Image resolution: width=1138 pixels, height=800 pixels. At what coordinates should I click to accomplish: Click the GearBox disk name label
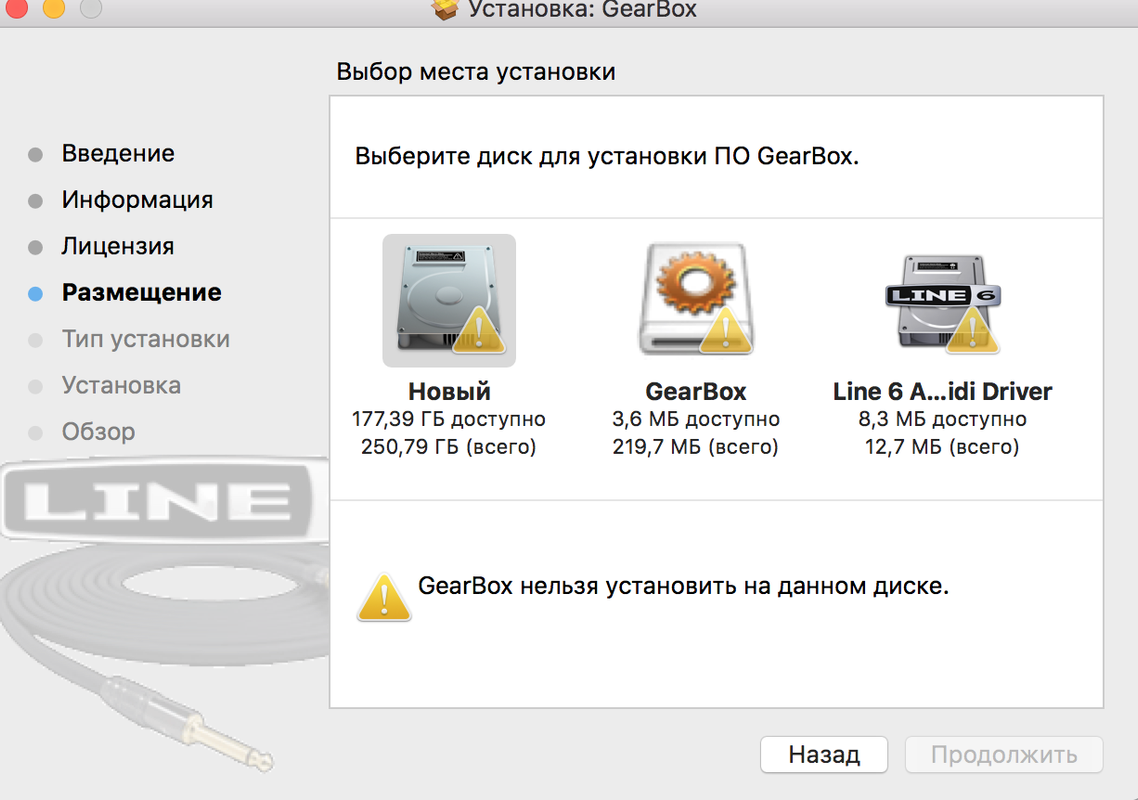pyautogui.click(x=696, y=391)
